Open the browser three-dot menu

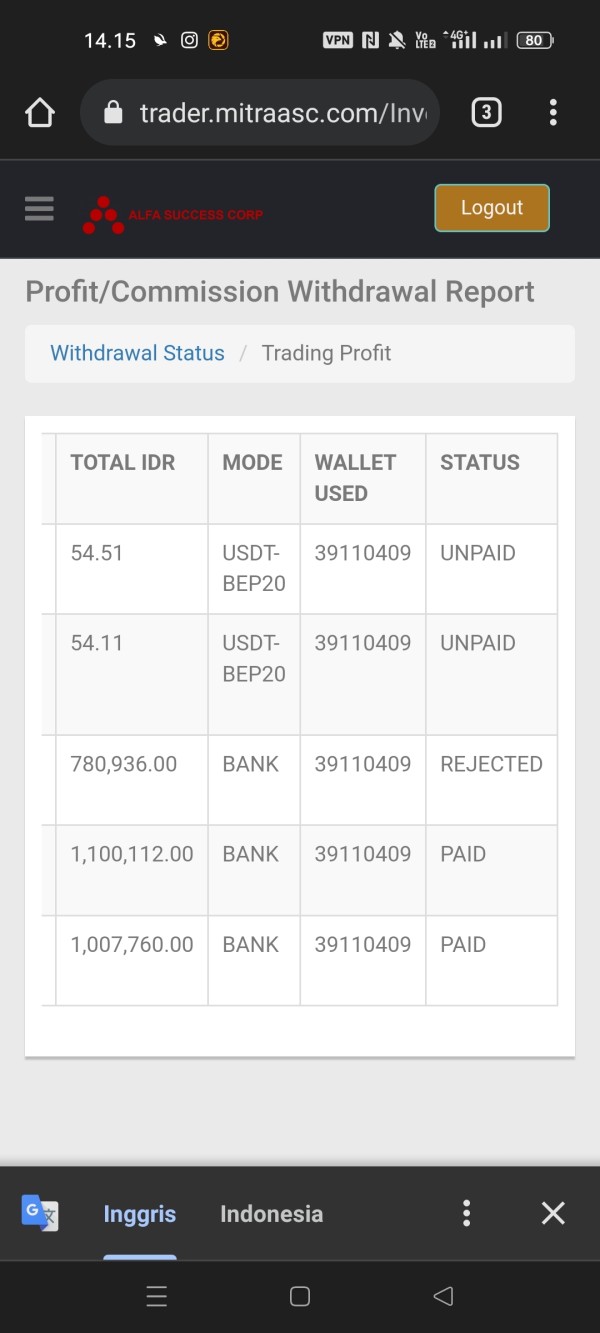pos(553,113)
